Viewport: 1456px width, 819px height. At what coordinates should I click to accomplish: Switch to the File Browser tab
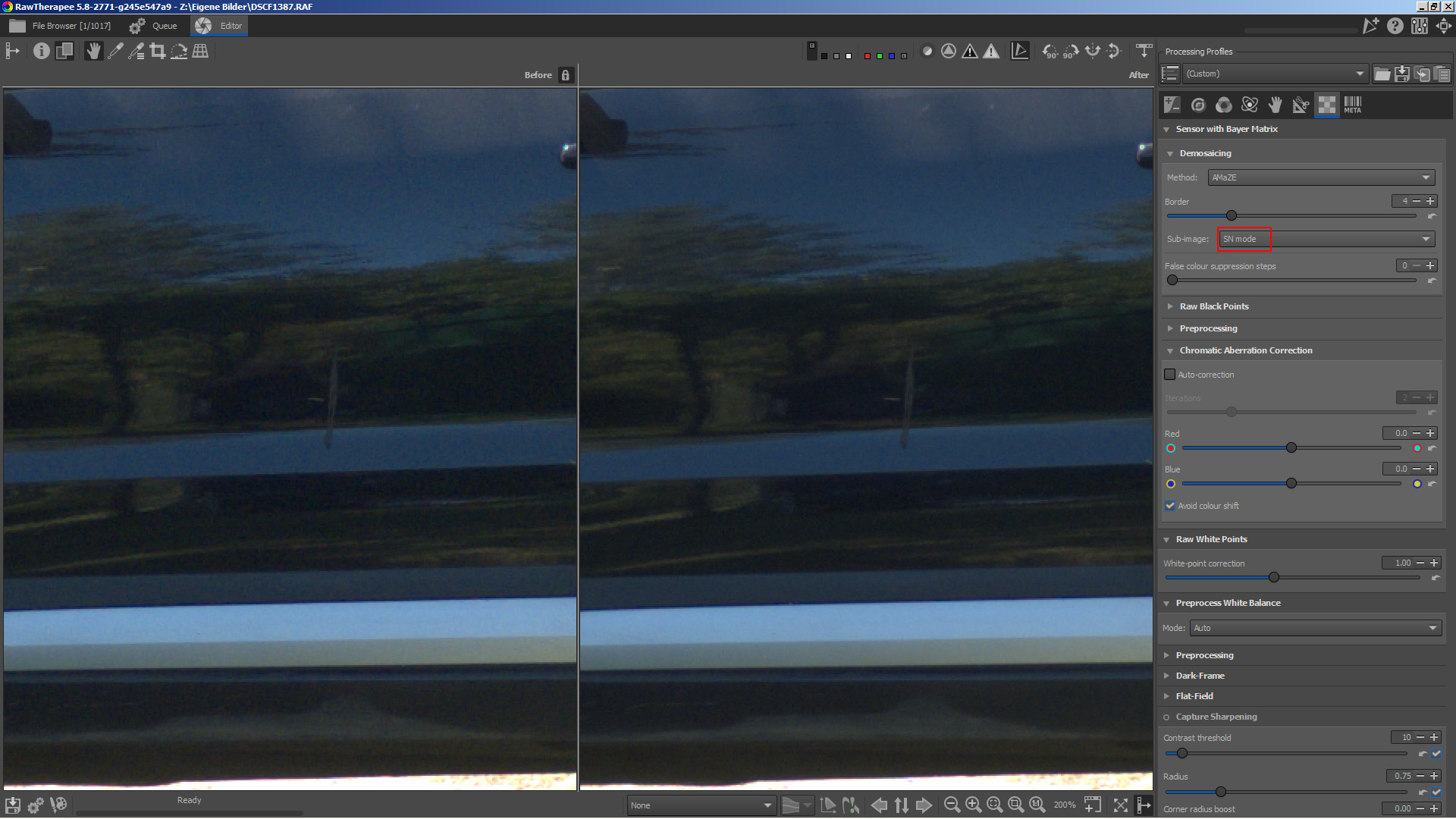point(61,26)
